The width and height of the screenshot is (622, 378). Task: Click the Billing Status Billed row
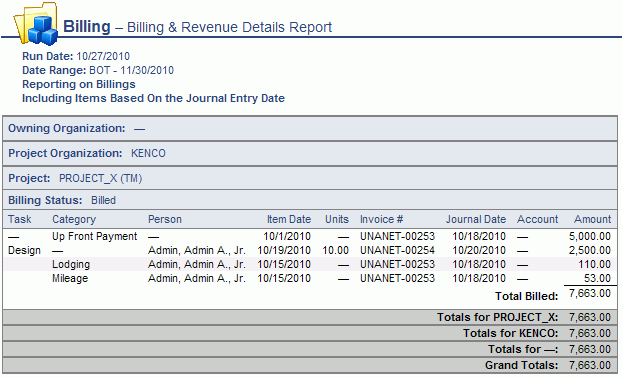tap(310, 200)
